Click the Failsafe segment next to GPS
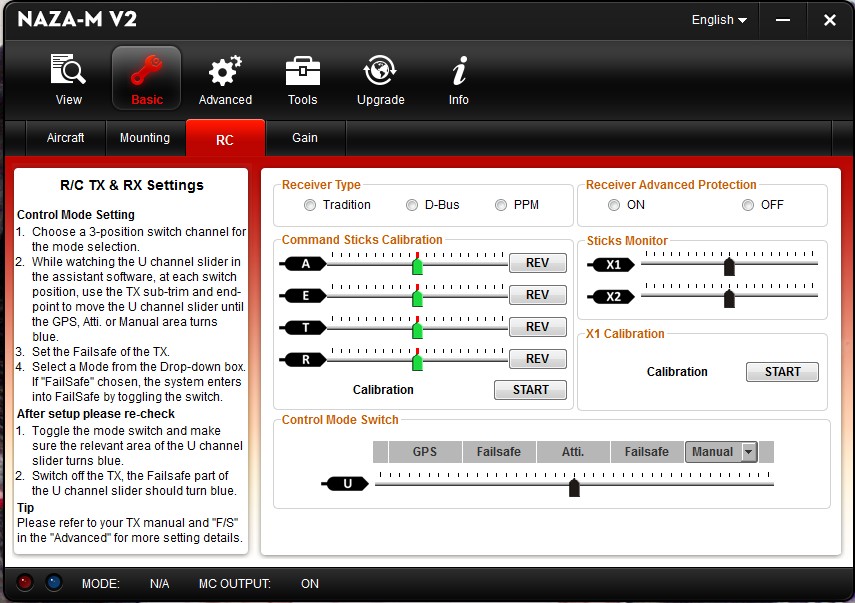Viewport: 855px width, 603px height. [499, 452]
